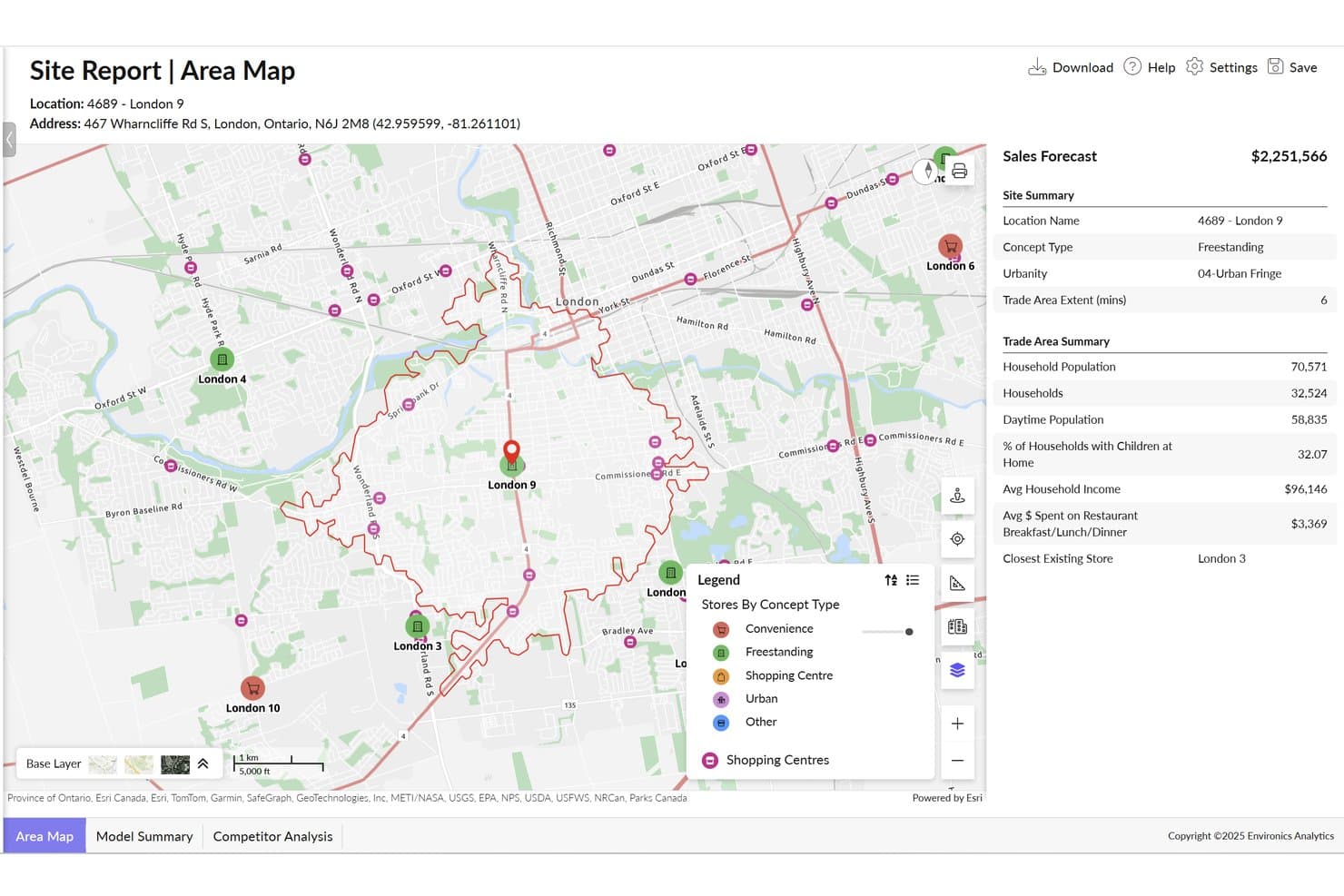Click the locate target crosshair icon

(x=957, y=539)
